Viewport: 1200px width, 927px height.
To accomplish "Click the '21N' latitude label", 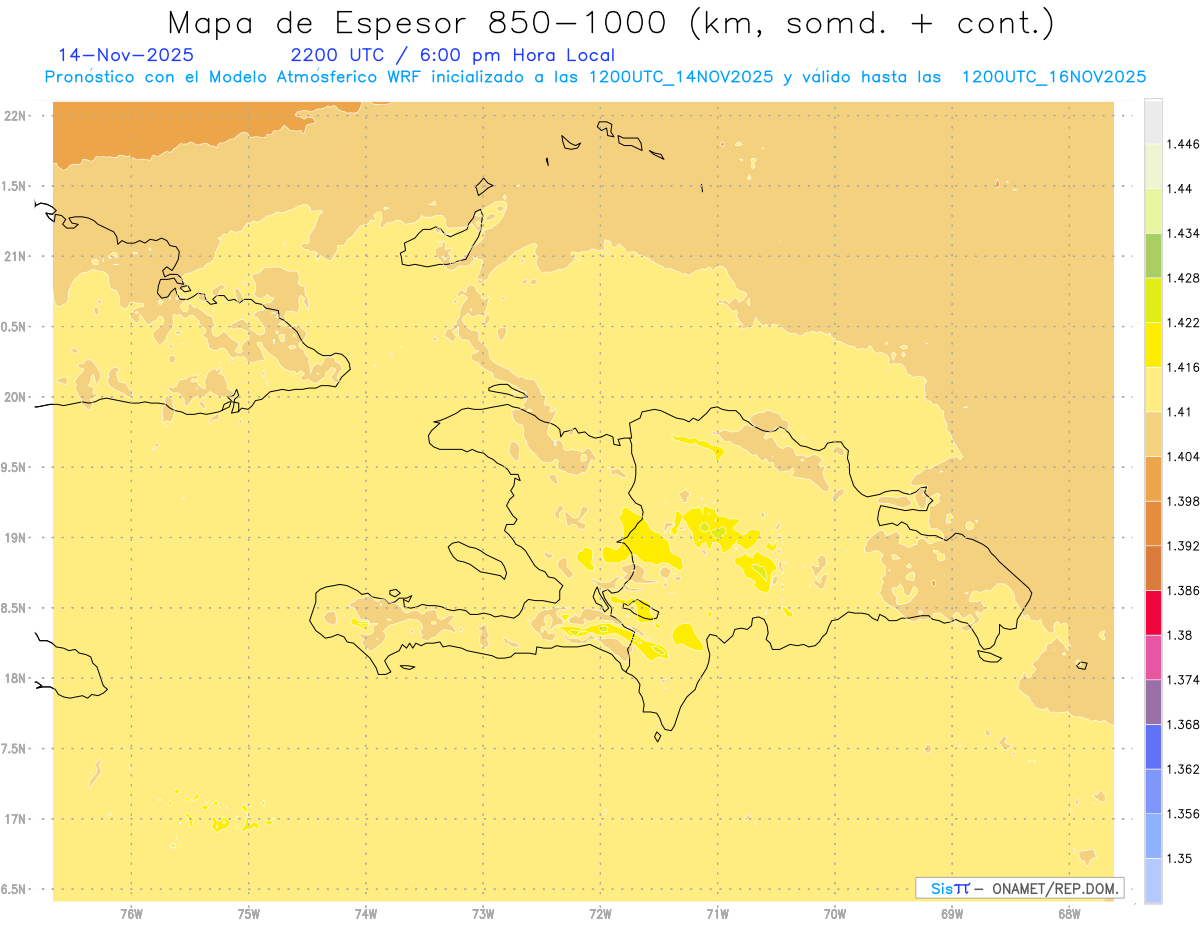I will 15,257.
